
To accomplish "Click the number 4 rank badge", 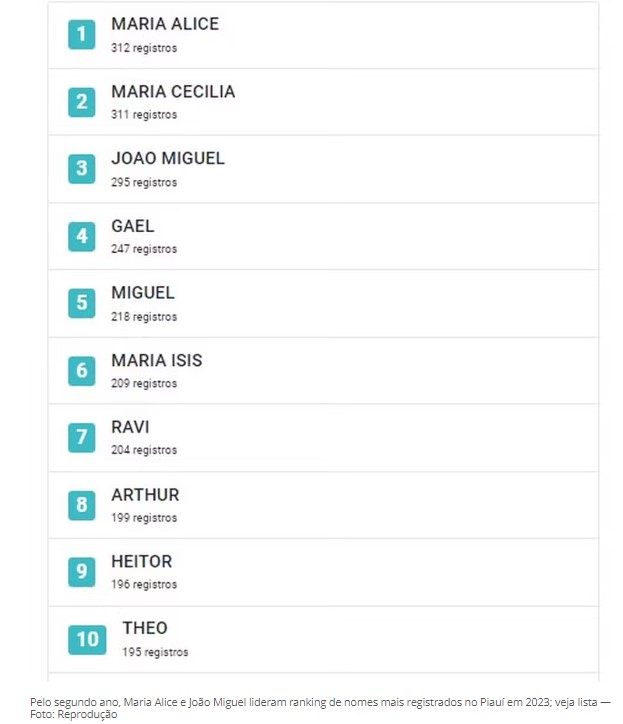I will [82, 236].
